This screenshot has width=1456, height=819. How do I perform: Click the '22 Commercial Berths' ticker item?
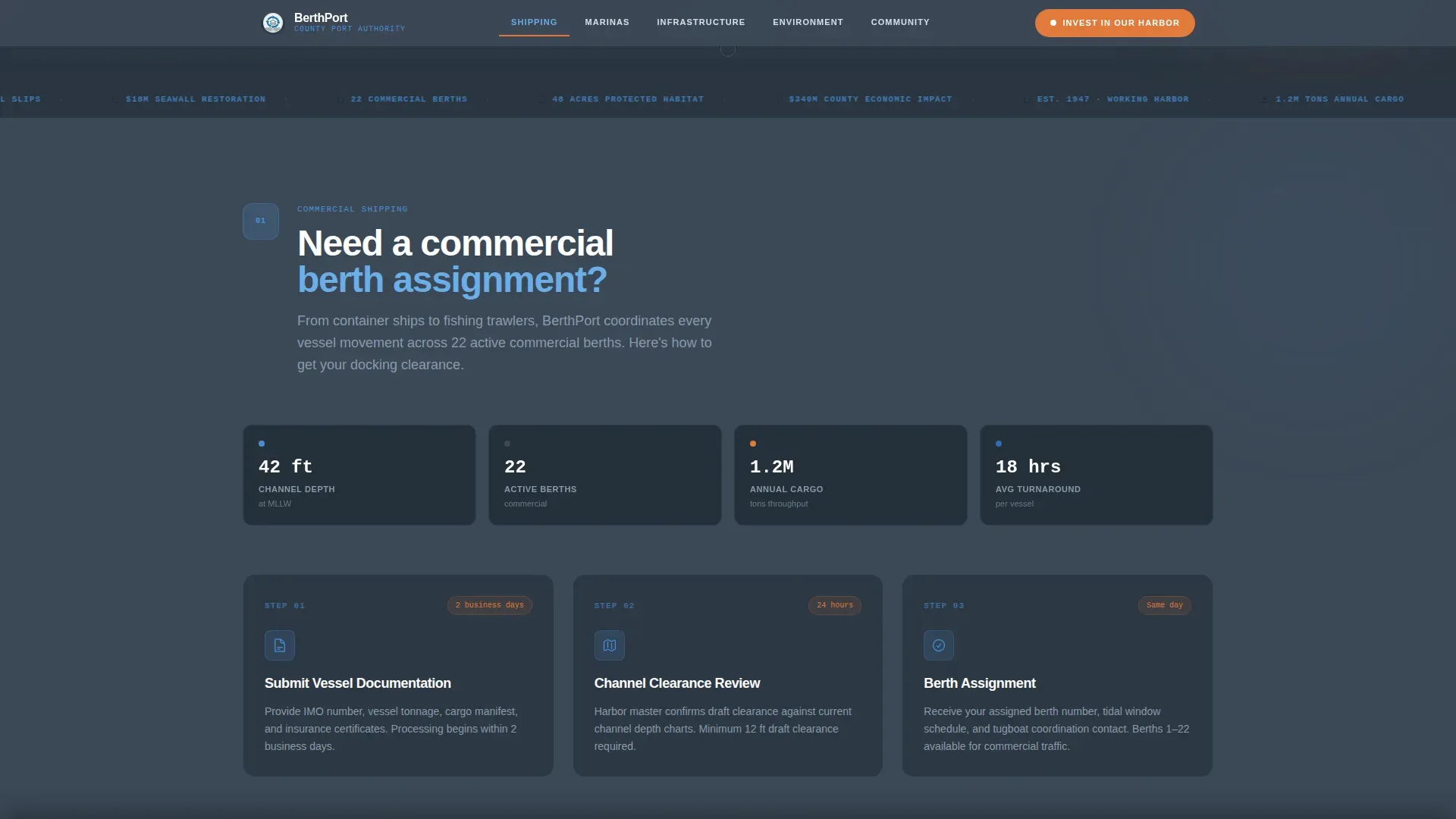pos(409,99)
